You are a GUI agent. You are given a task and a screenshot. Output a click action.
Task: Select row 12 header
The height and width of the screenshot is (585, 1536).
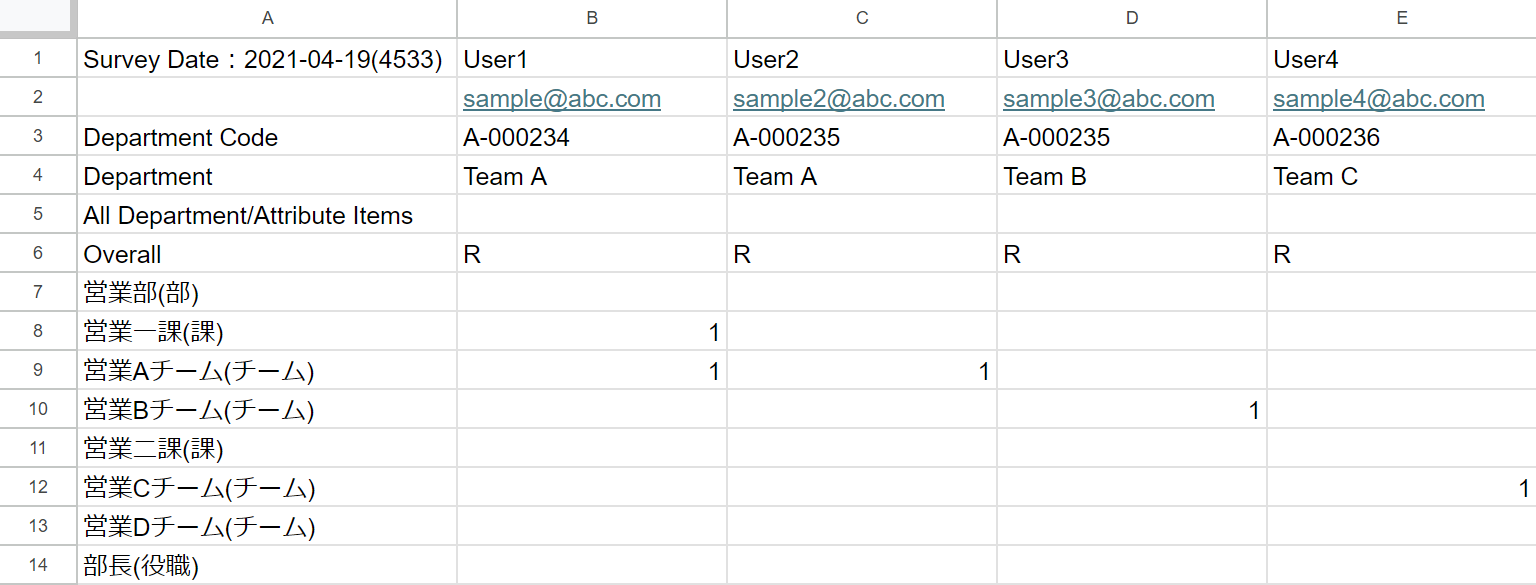(x=38, y=488)
